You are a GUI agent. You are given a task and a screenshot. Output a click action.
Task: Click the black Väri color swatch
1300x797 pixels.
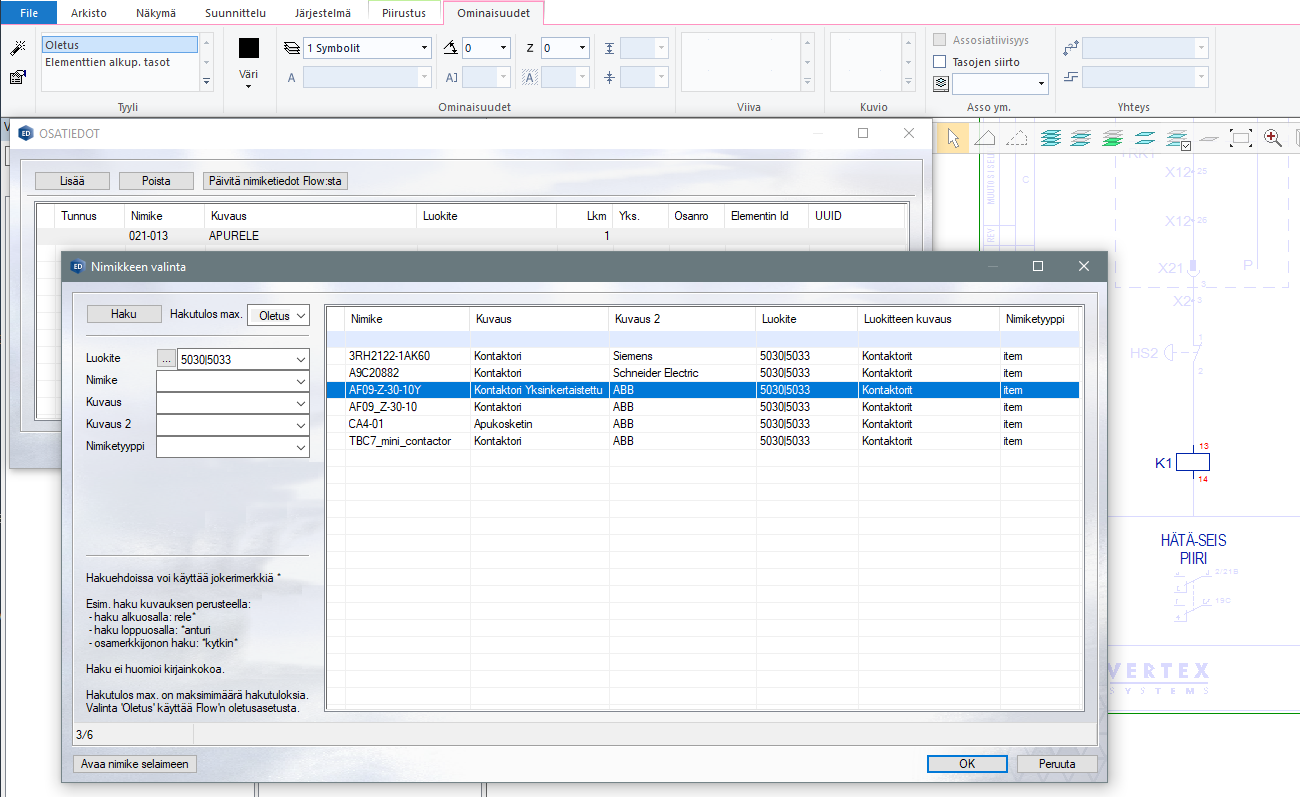(x=248, y=48)
